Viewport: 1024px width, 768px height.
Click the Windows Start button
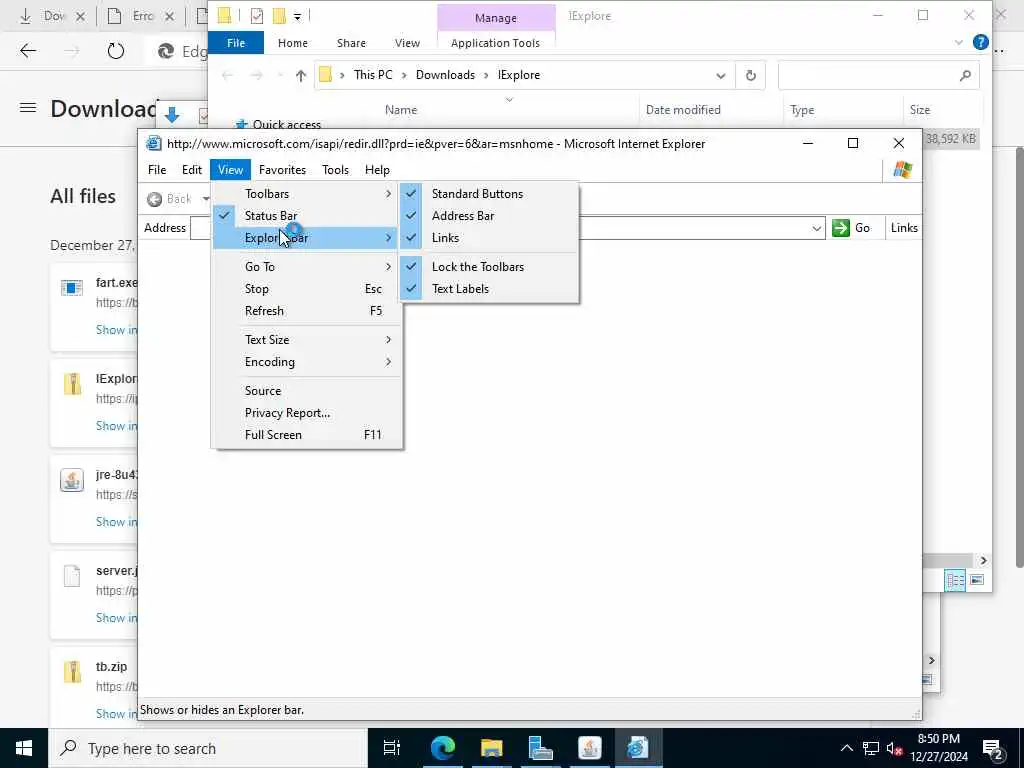pos(24,748)
